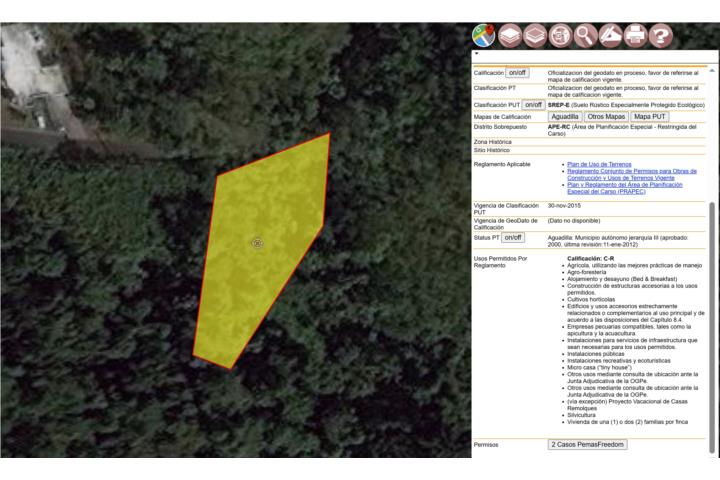Click the marker inside the yellow parcel

coord(257,243)
